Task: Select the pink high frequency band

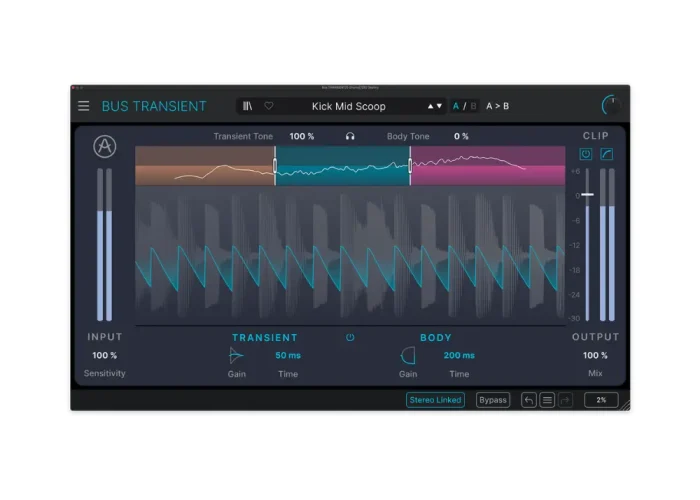Action: tap(488, 166)
